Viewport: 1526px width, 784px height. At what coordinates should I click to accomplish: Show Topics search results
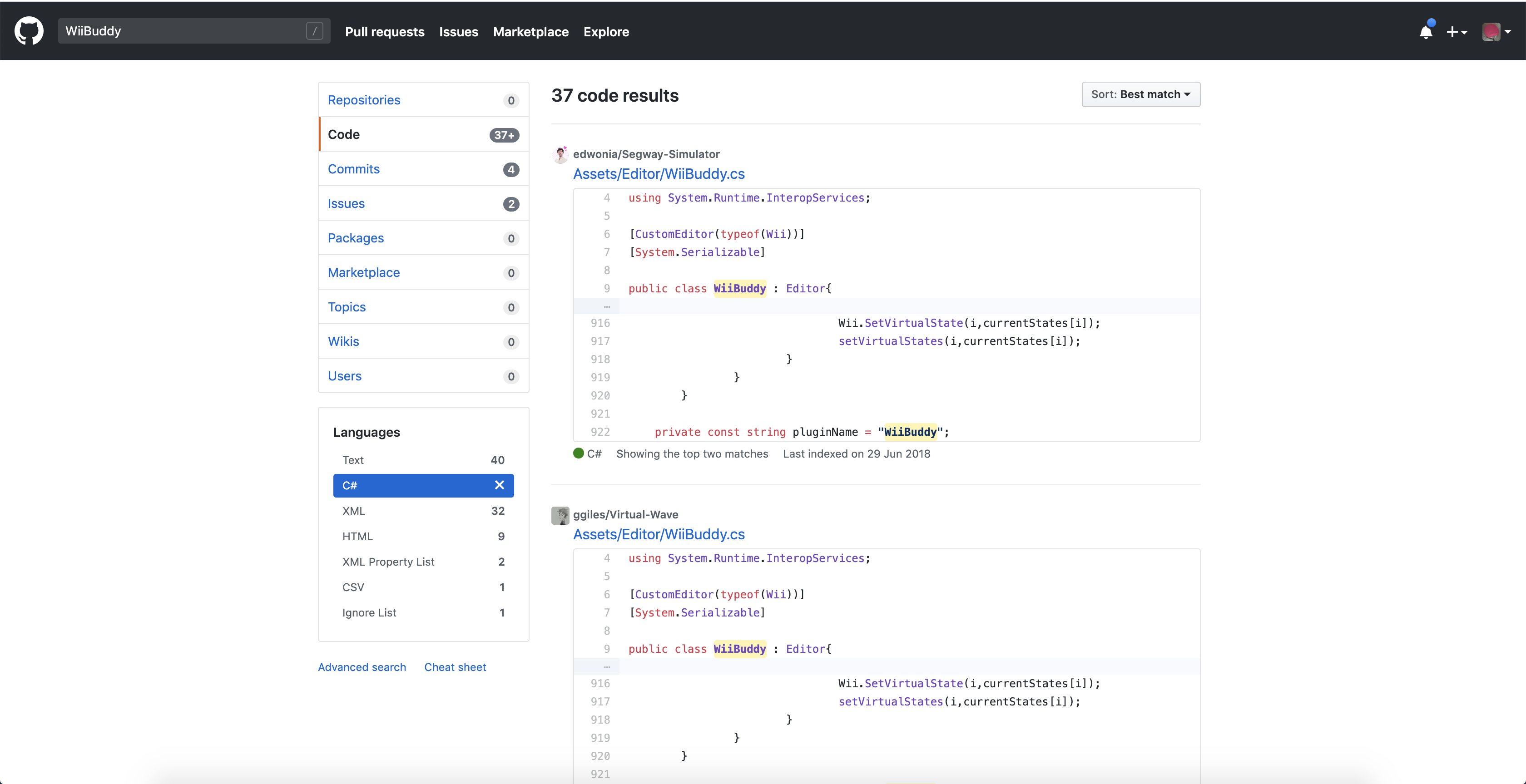pyautogui.click(x=423, y=307)
